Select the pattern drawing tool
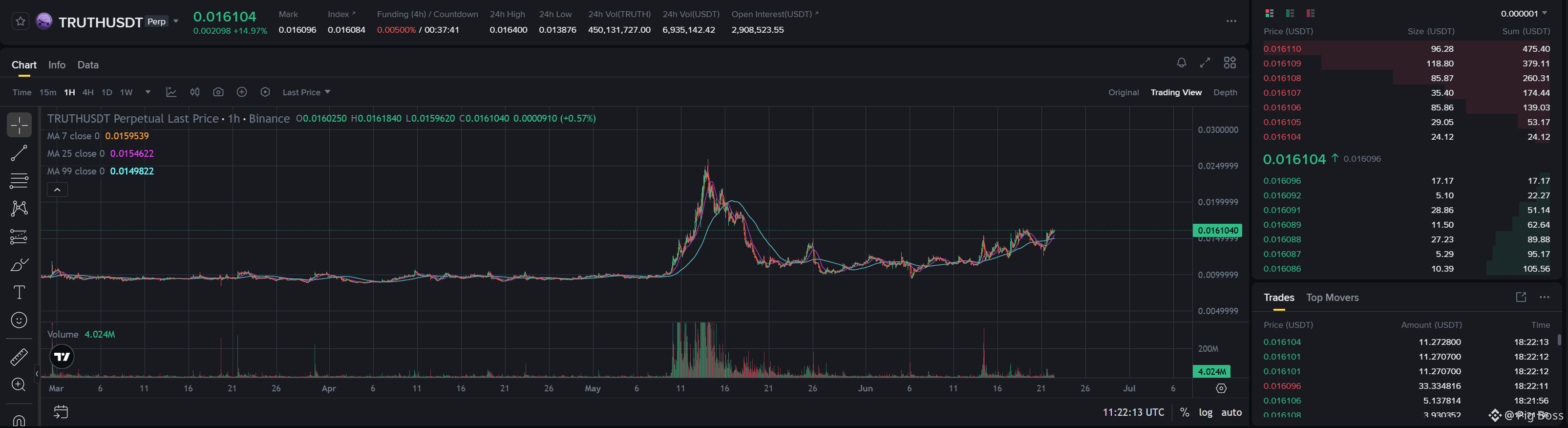 pos(19,208)
